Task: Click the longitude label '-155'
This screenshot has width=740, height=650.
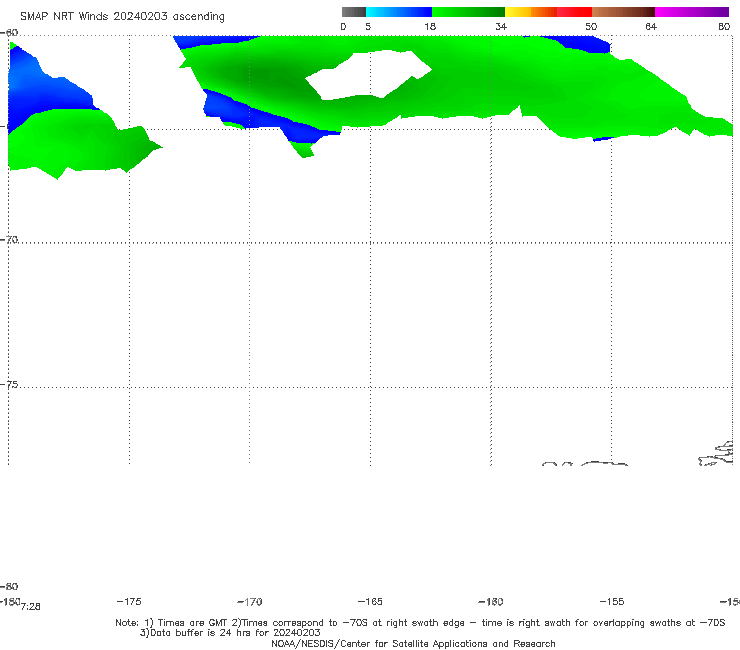Action: [612, 602]
